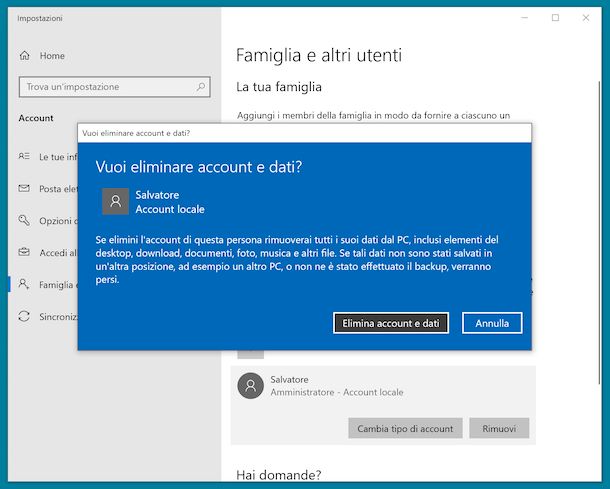This screenshot has width=610, height=489.
Task: Click dialog title bar Vuoi eliminare account e dati?
Action: 305,133
